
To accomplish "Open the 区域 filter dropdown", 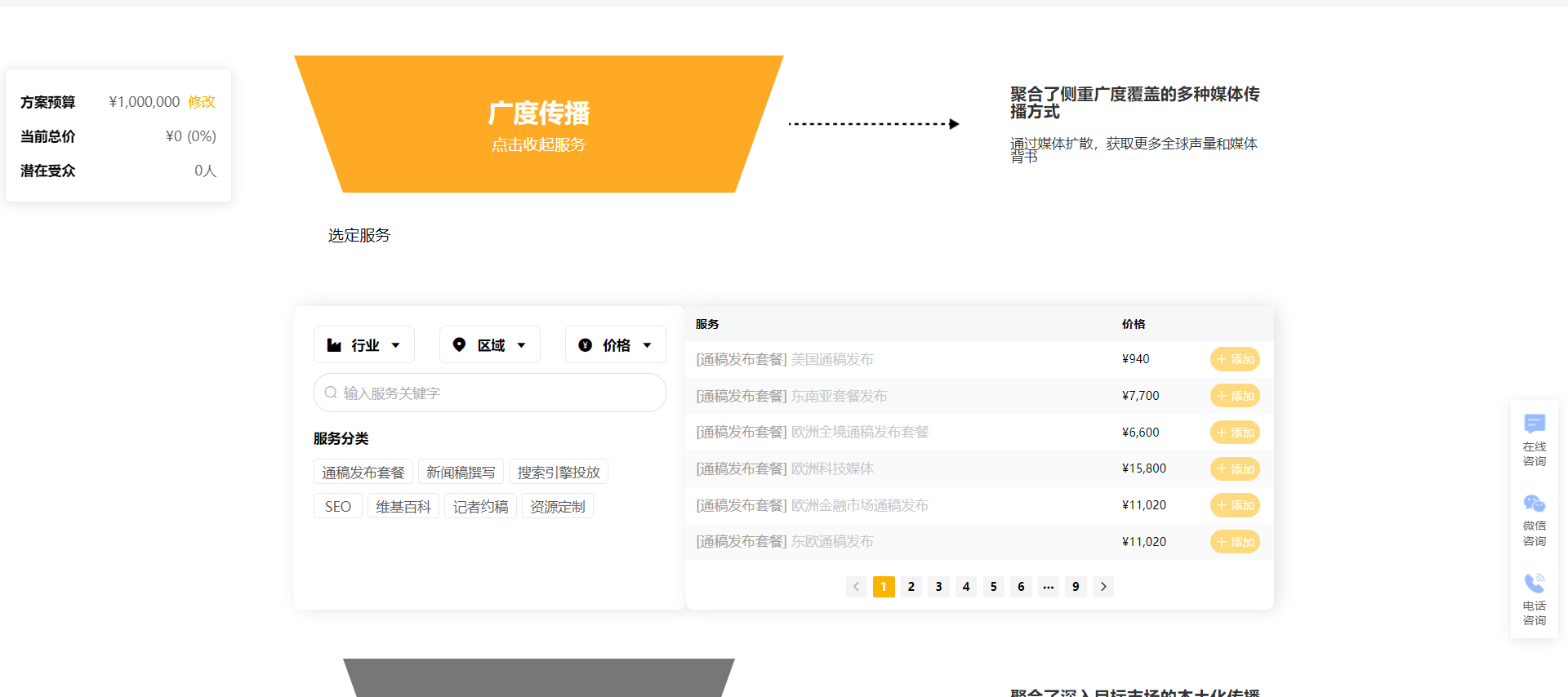I will coord(490,345).
